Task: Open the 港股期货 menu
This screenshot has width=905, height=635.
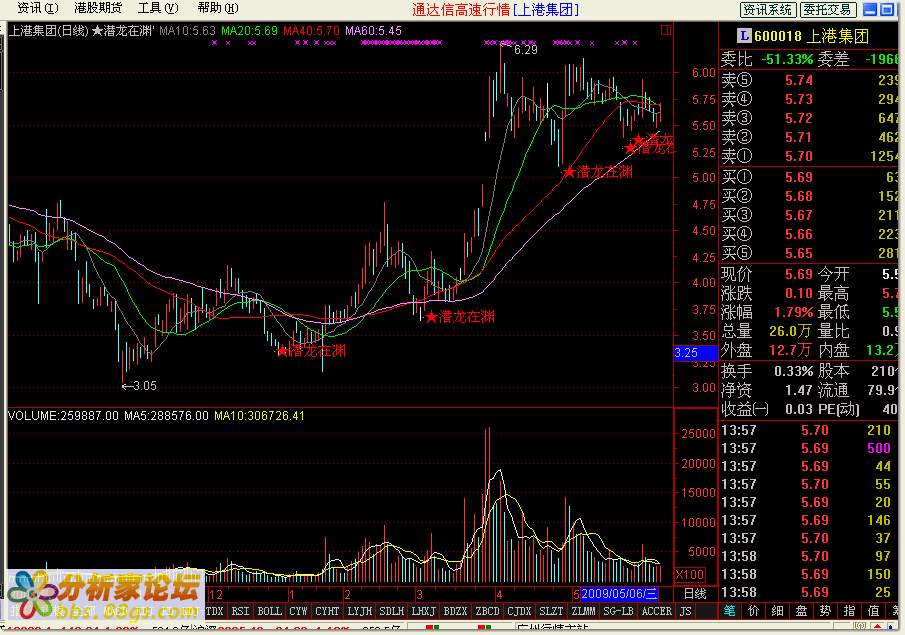Action: (x=98, y=8)
